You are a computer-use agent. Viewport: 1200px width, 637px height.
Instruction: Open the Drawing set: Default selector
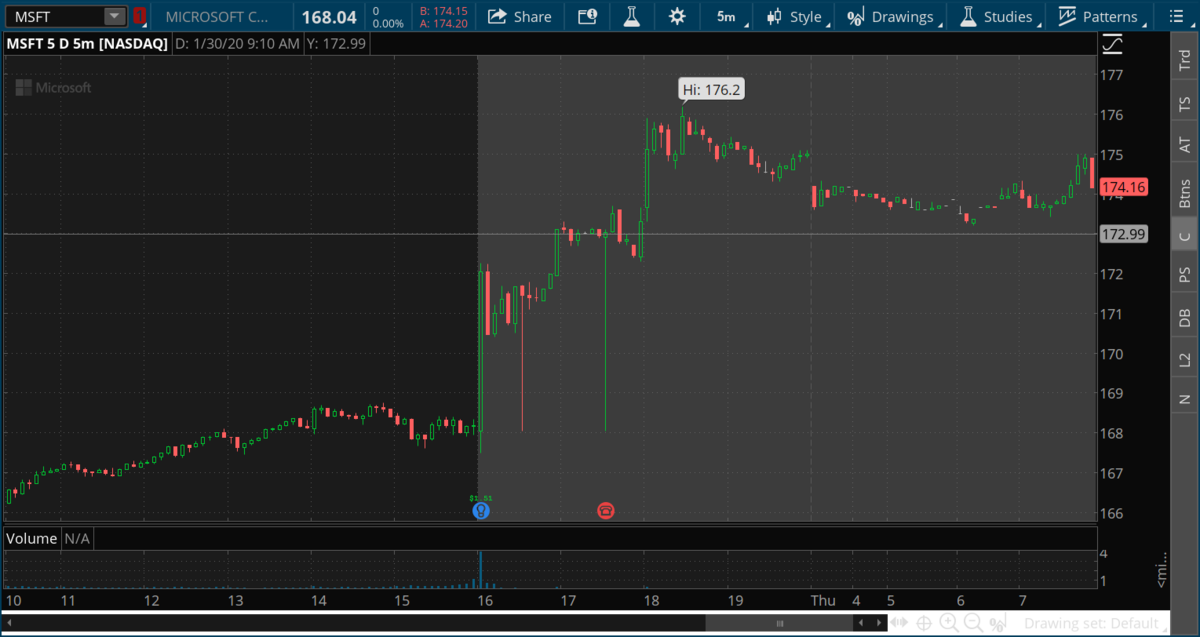pos(1095,623)
